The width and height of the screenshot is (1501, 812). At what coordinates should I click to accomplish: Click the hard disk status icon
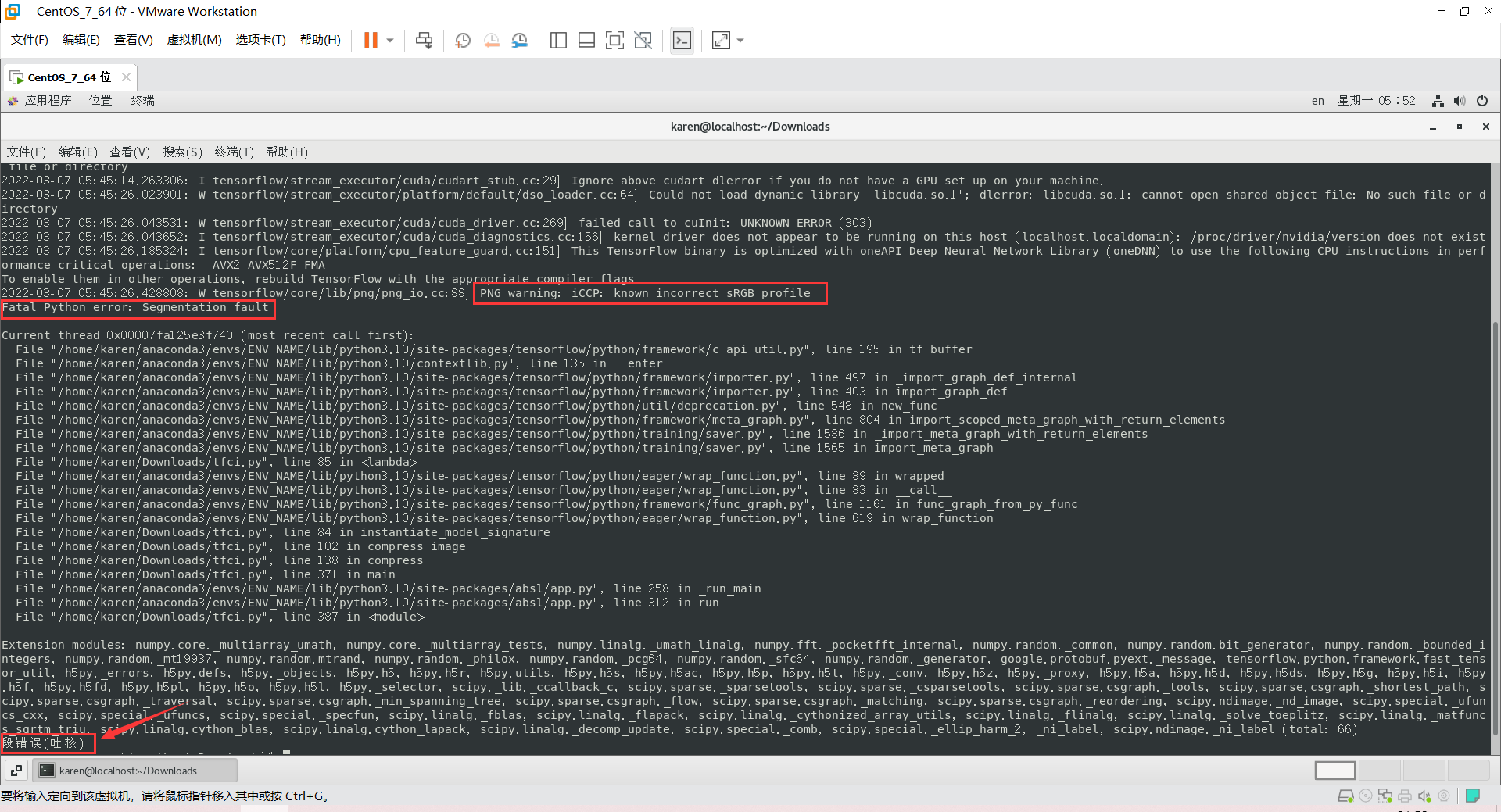[1346, 796]
